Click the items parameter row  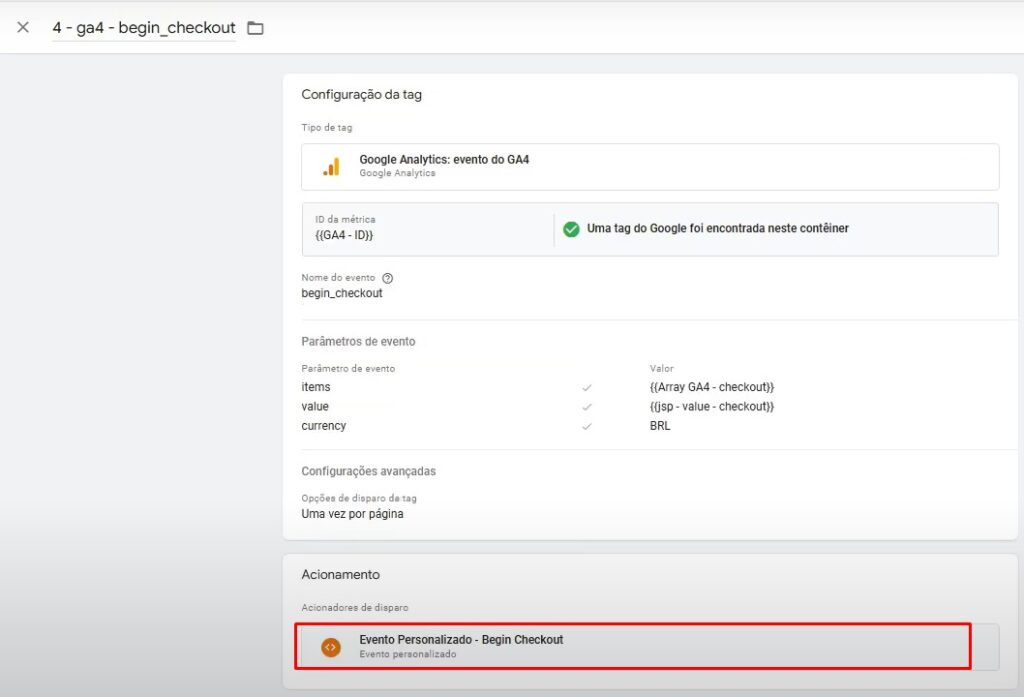pyautogui.click(x=537, y=387)
